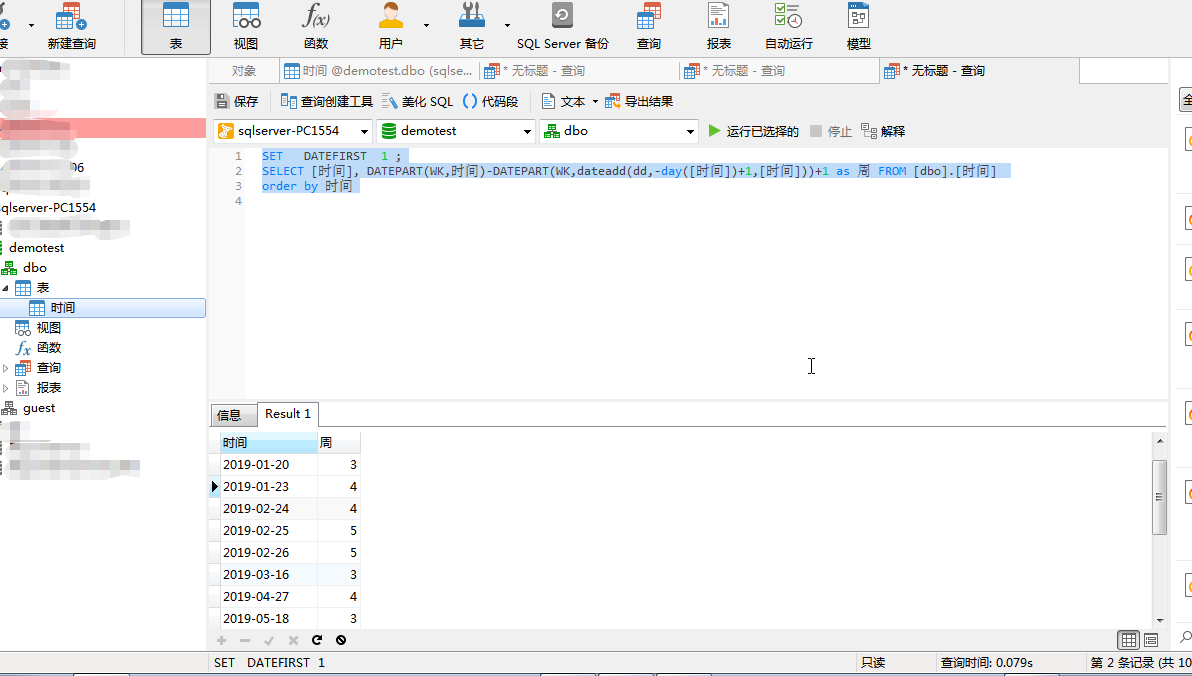Open the 报表 (reports) toolbar icon
Viewport: 1192px width, 676px height.
pyautogui.click(x=718, y=27)
